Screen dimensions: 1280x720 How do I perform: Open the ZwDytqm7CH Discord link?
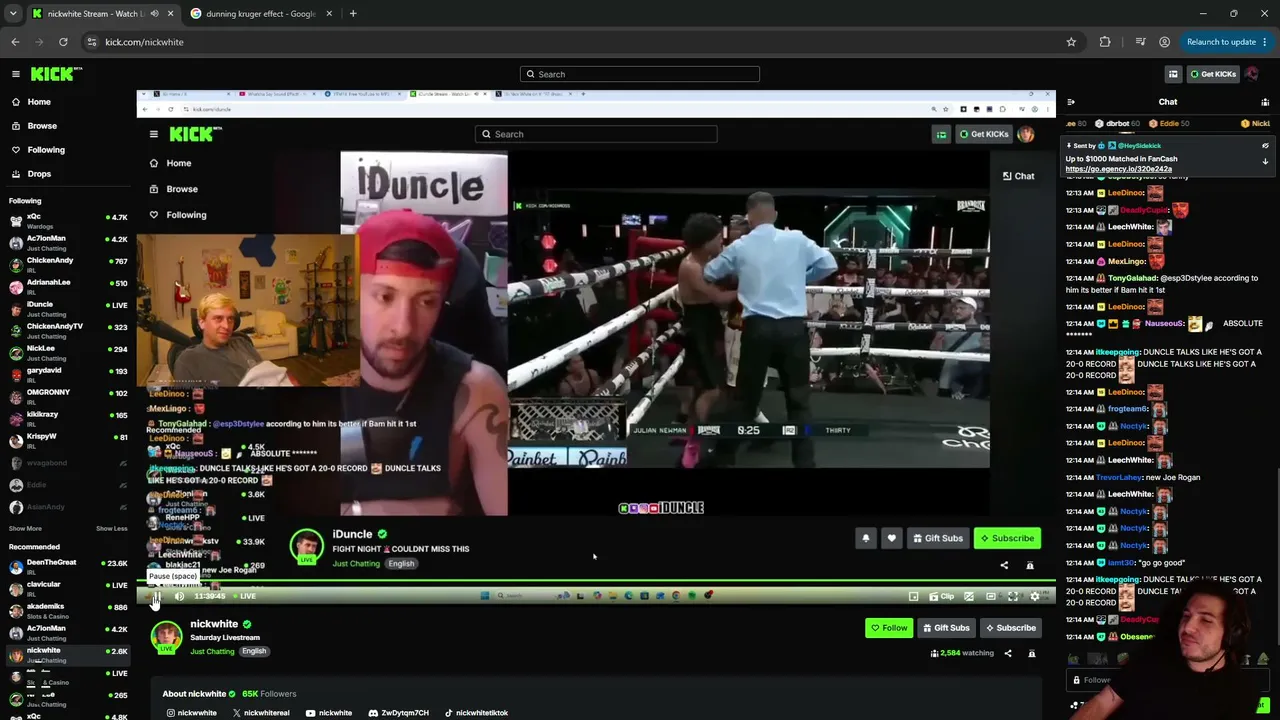pyautogui.click(x=398, y=713)
